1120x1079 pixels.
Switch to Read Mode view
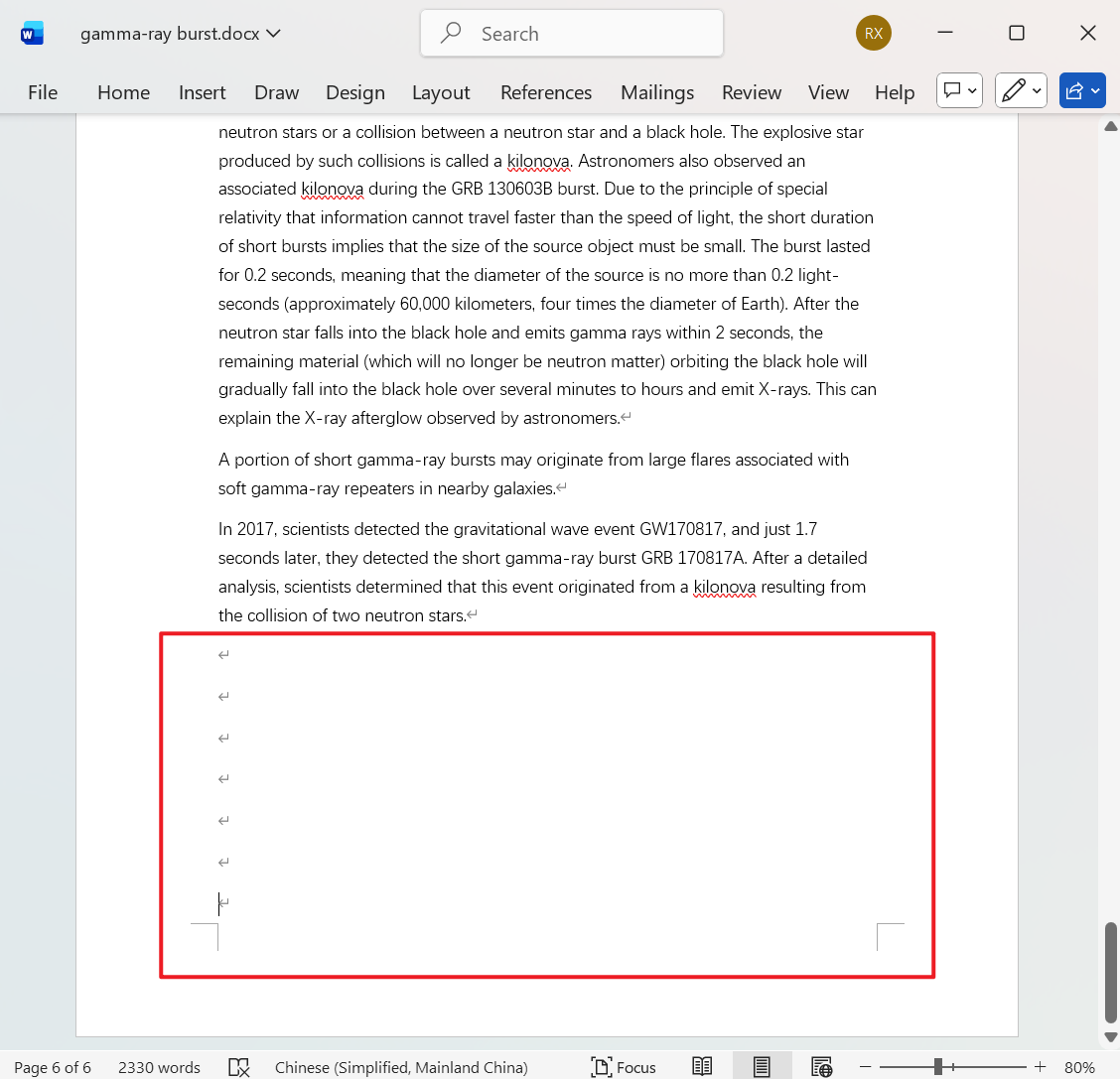[702, 1066]
